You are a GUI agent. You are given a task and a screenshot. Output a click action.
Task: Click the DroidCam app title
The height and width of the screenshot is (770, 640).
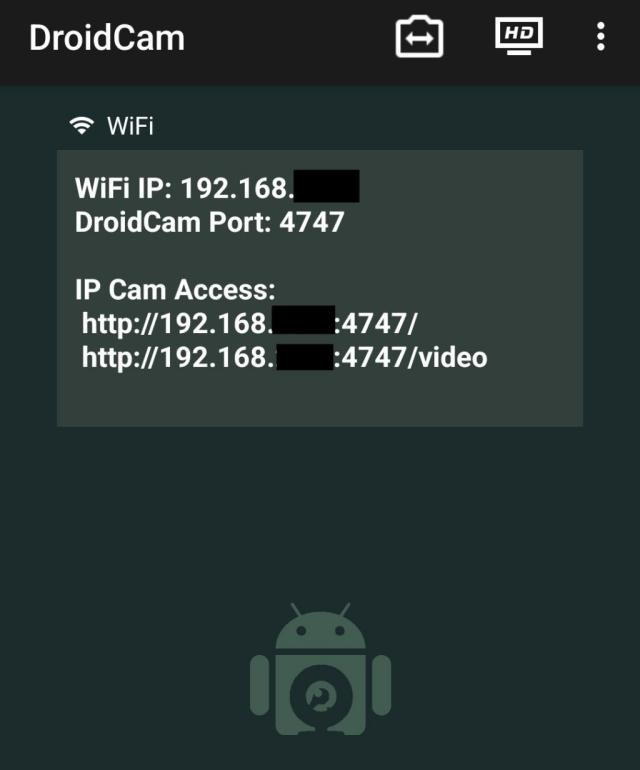point(107,38)
